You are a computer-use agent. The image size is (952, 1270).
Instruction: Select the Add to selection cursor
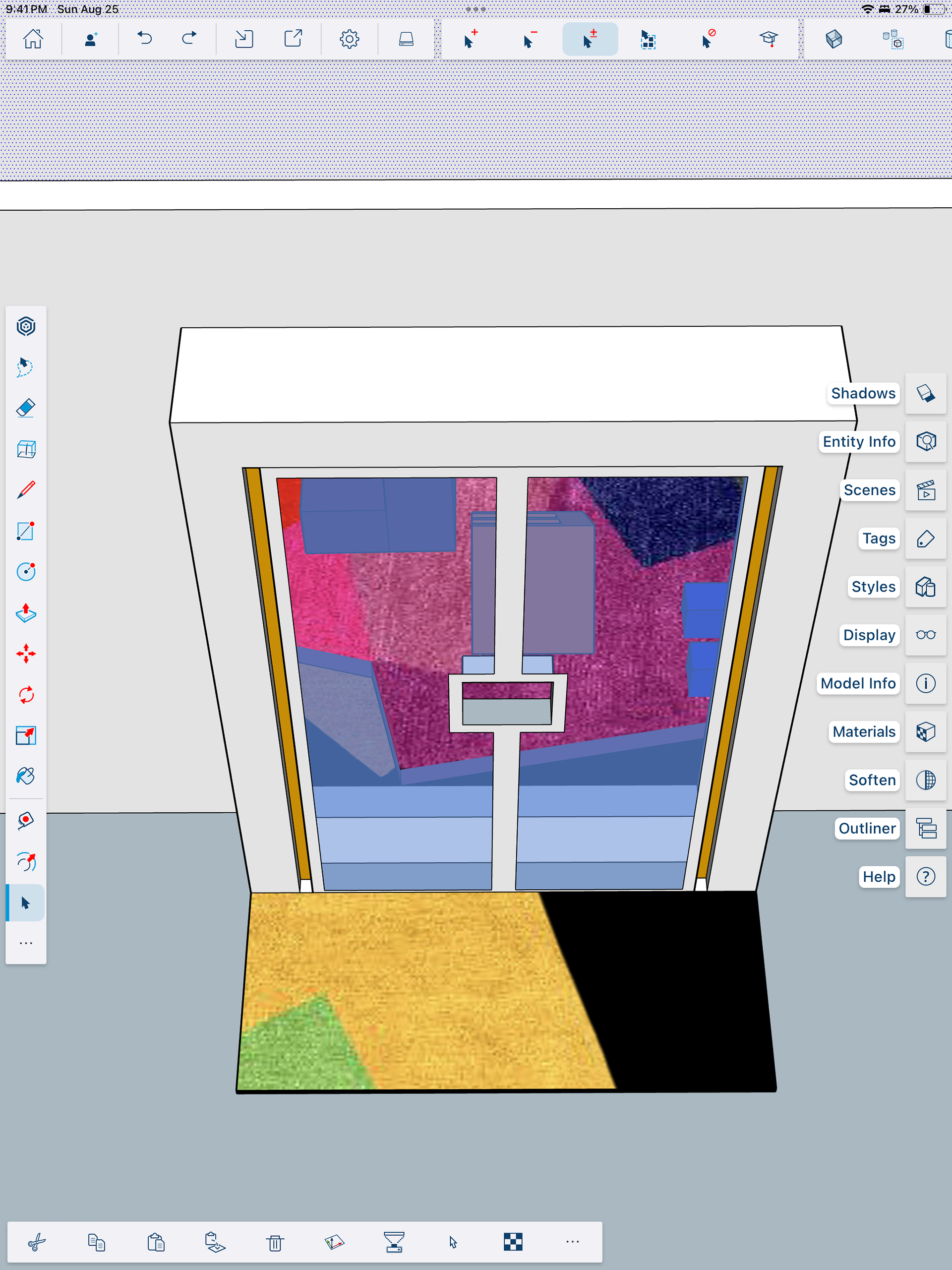(x=471, y=39)
